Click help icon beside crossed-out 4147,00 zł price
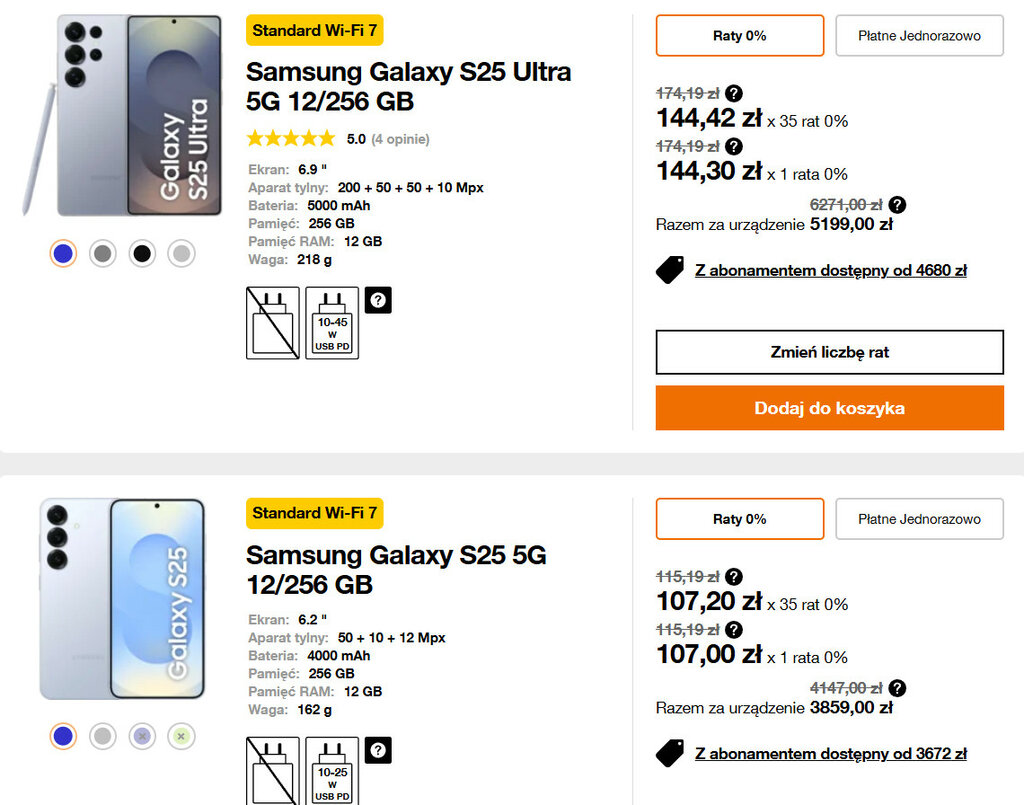Image resolution: width=1024 pixels, height=805 pixels. [x=897, y=688]
